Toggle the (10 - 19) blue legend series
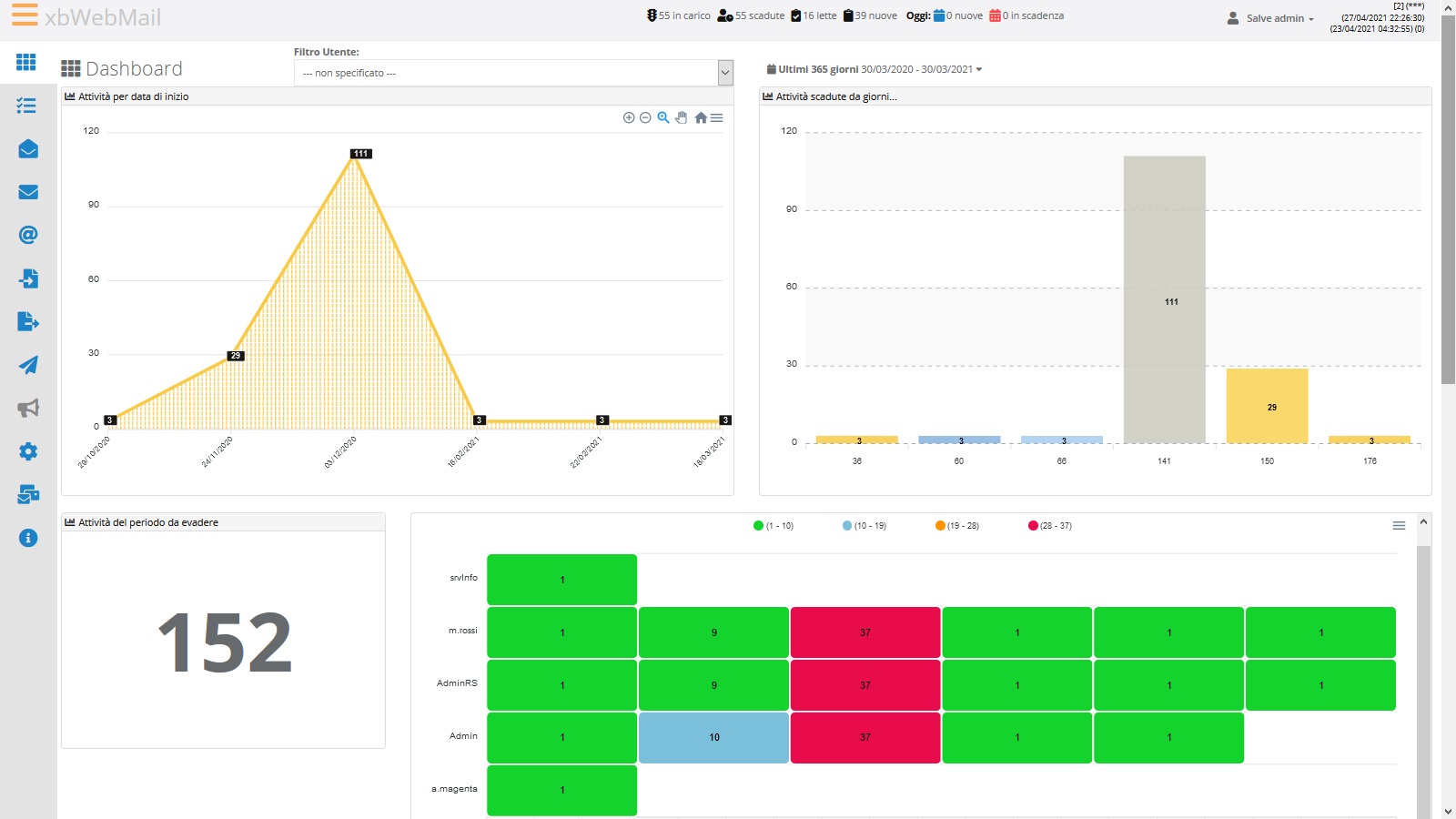1456x819 pixels. (864, 526)
